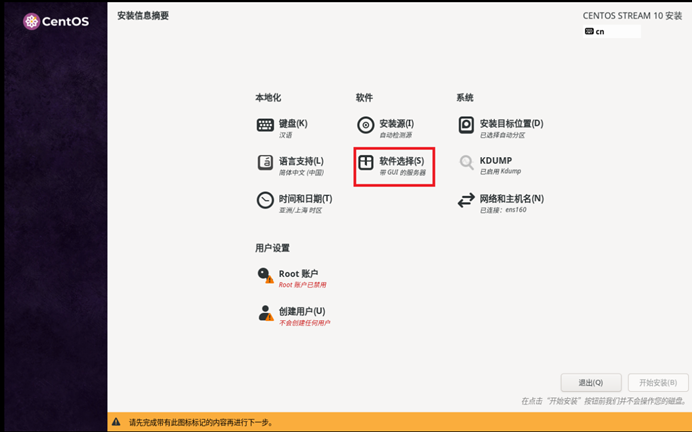Click the '自动检测源' subtitle
Screen dimensions: 692x432
tap(395, 135)
